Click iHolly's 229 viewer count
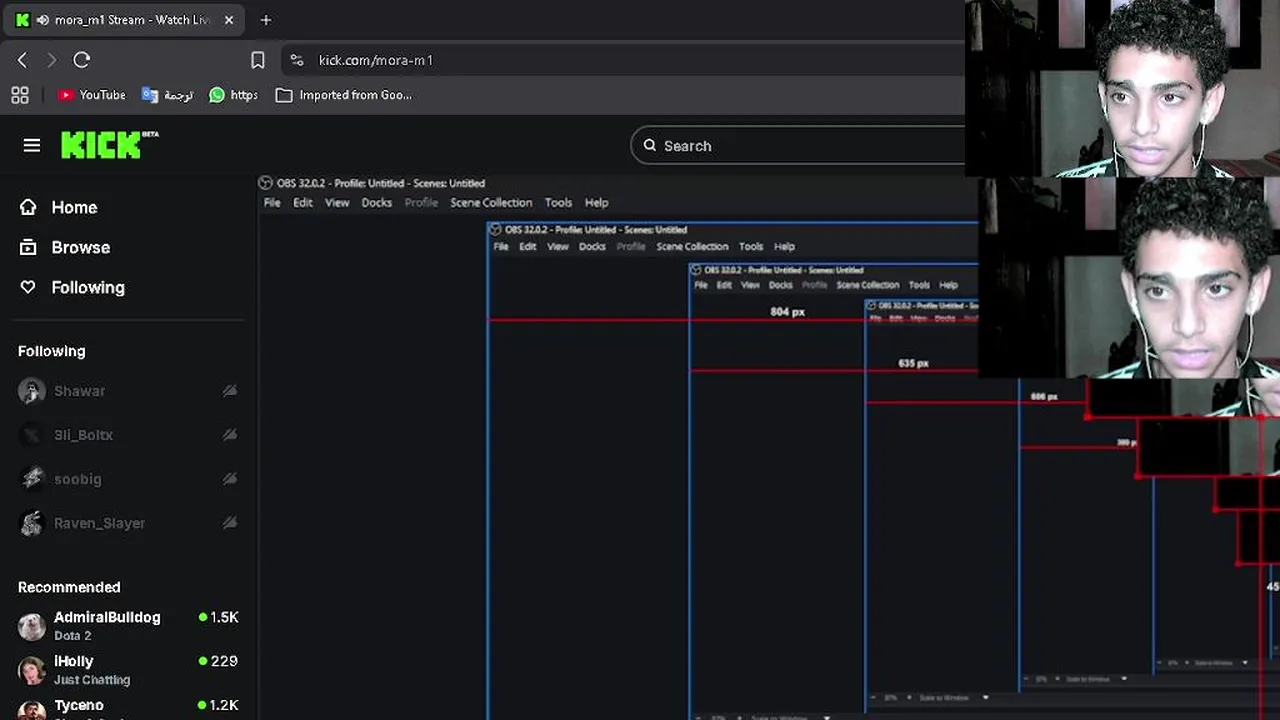This screenshot has width=1280, height=720. (x=219, y=662)
